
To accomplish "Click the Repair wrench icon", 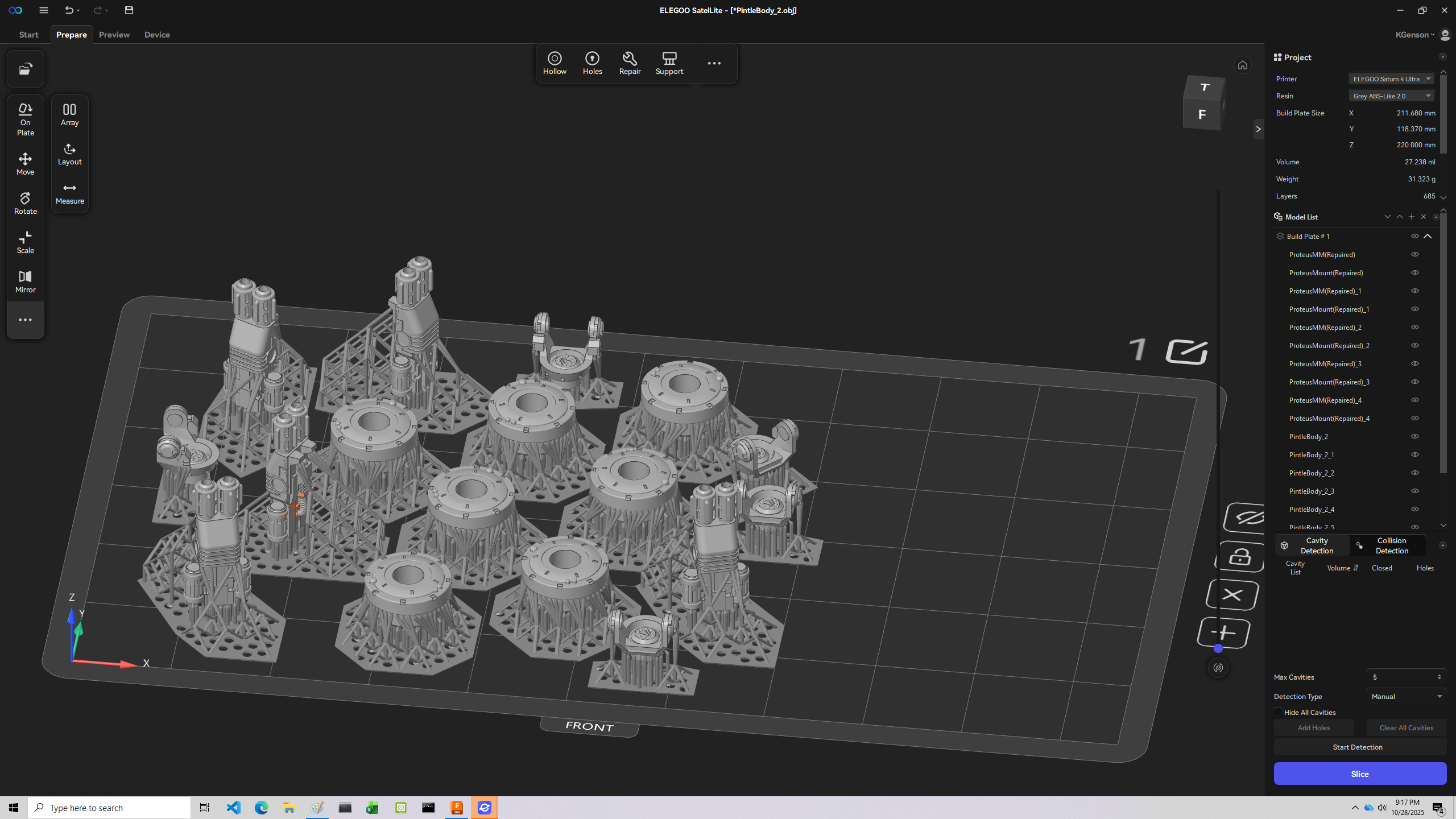I will 629,59.
